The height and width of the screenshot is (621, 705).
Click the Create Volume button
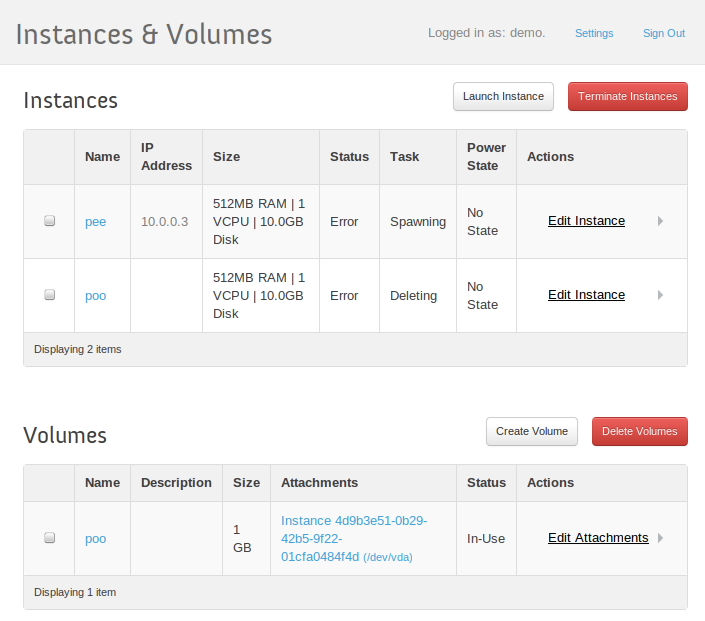coord(532,431)
